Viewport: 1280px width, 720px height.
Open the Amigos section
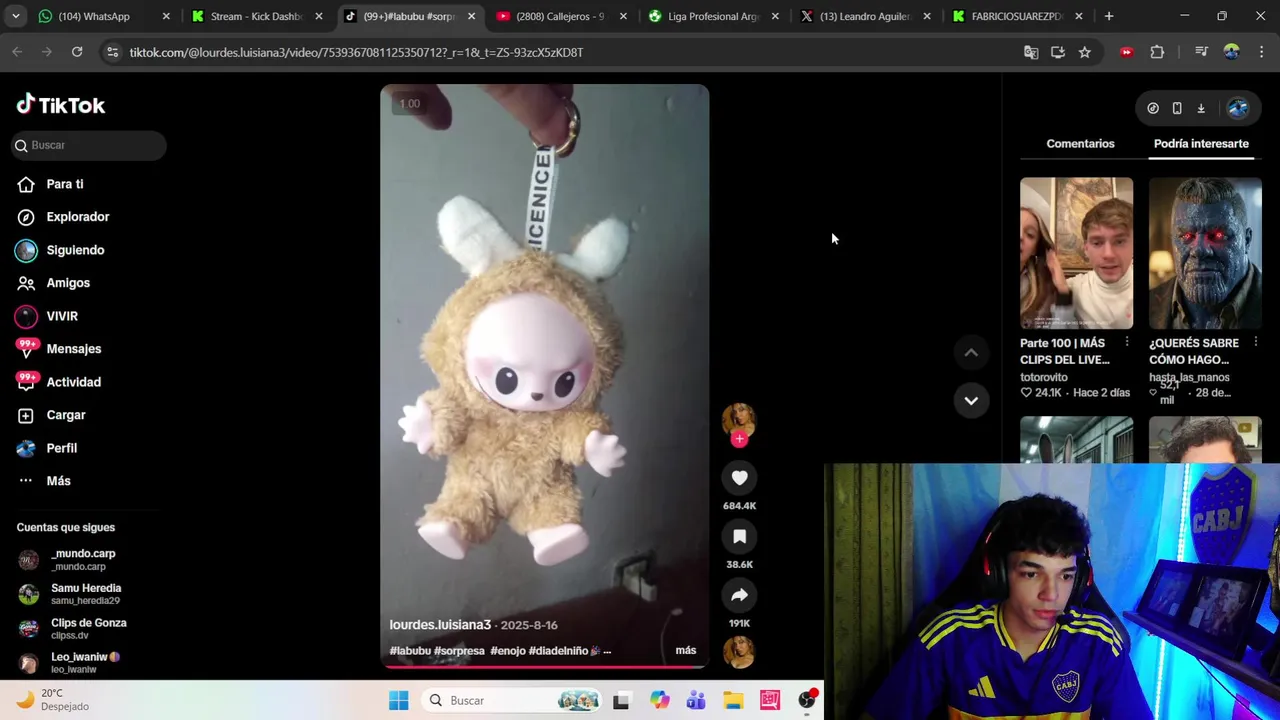click(67, 283)
